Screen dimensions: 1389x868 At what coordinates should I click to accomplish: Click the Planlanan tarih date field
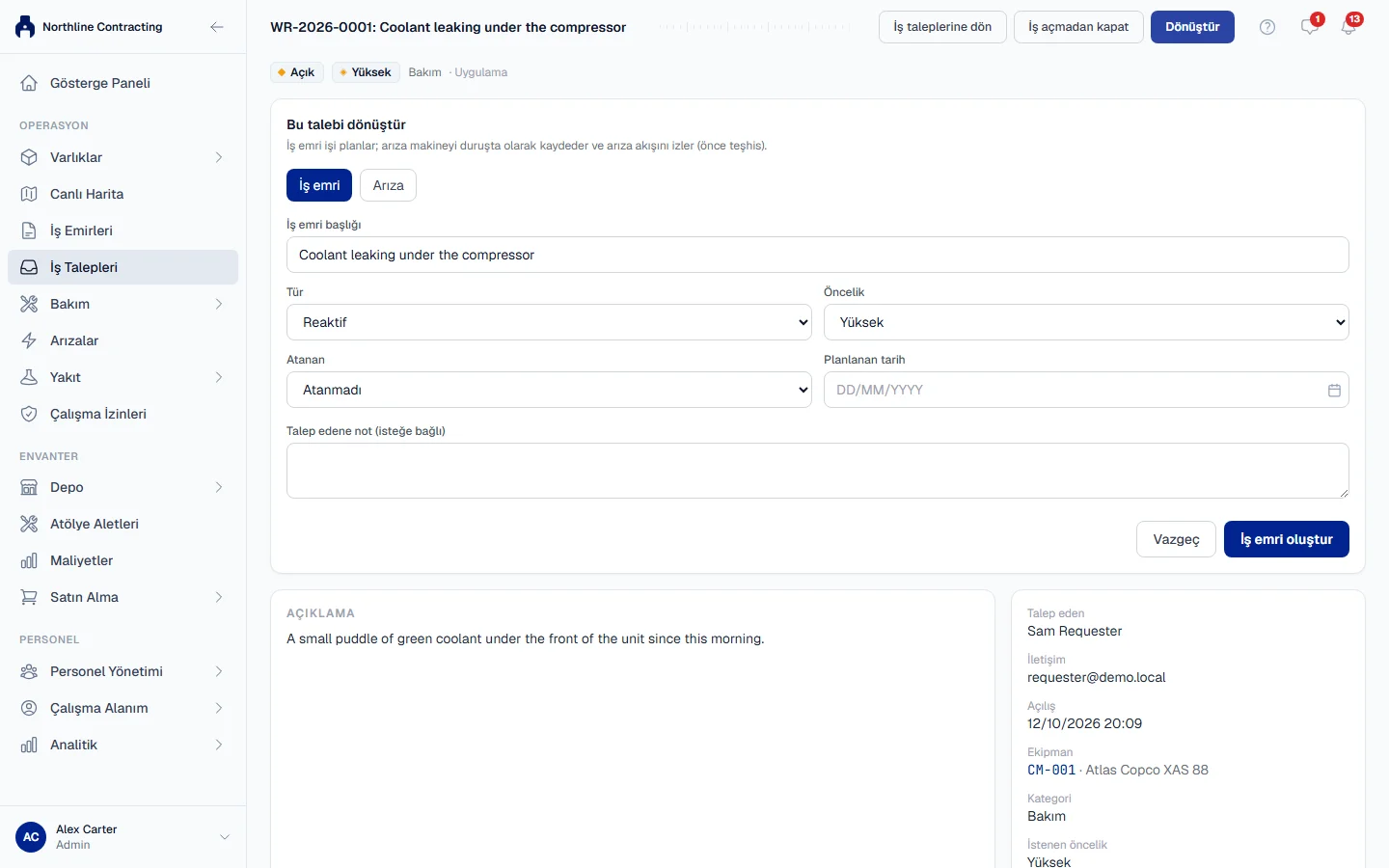tap(1086, 390)
